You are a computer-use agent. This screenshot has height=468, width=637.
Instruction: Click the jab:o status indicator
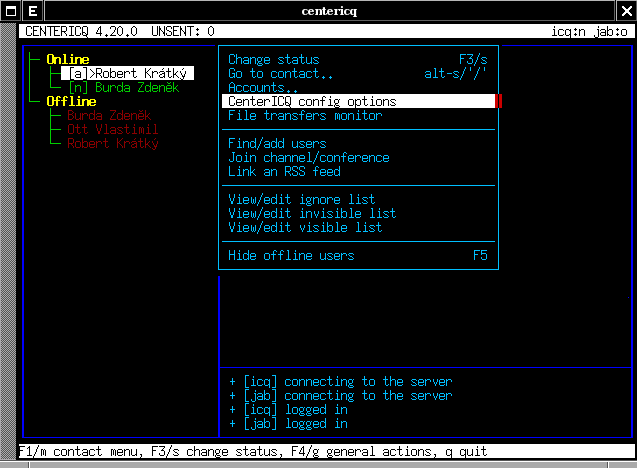click(612, 31)
